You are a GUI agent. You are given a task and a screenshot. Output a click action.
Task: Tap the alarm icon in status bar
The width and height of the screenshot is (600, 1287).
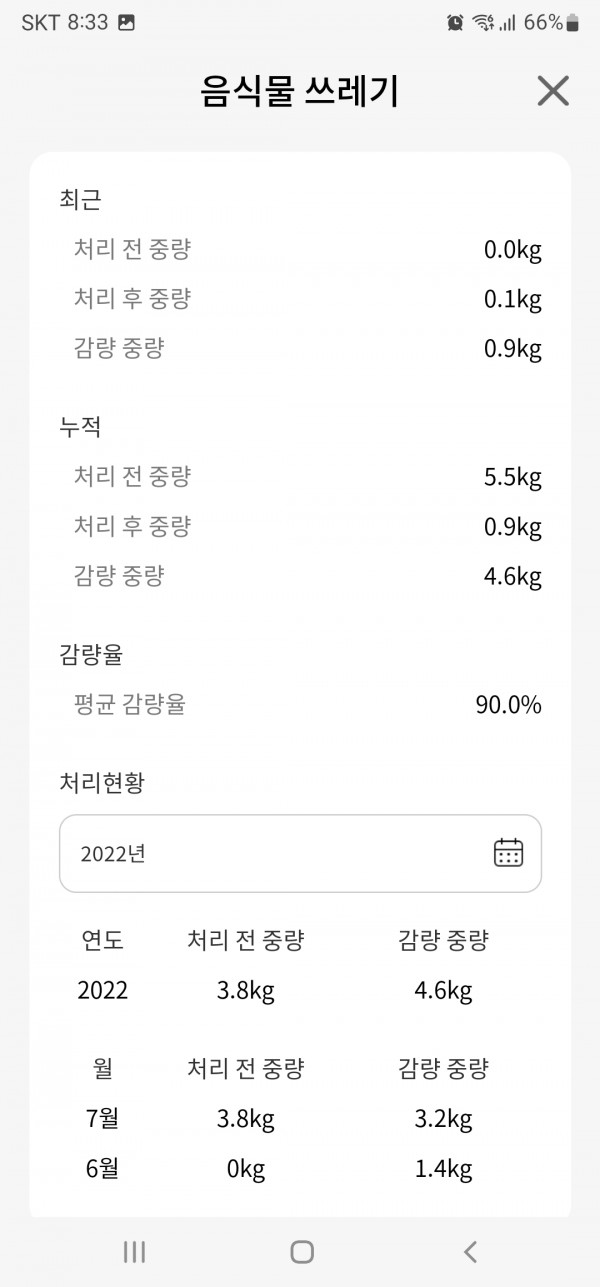point(455,22)
